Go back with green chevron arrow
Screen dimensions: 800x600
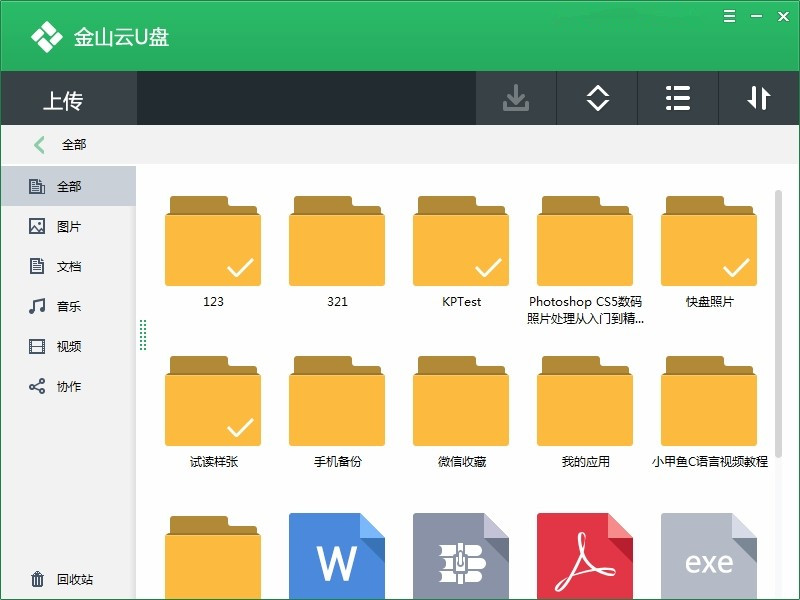[39, 145]
